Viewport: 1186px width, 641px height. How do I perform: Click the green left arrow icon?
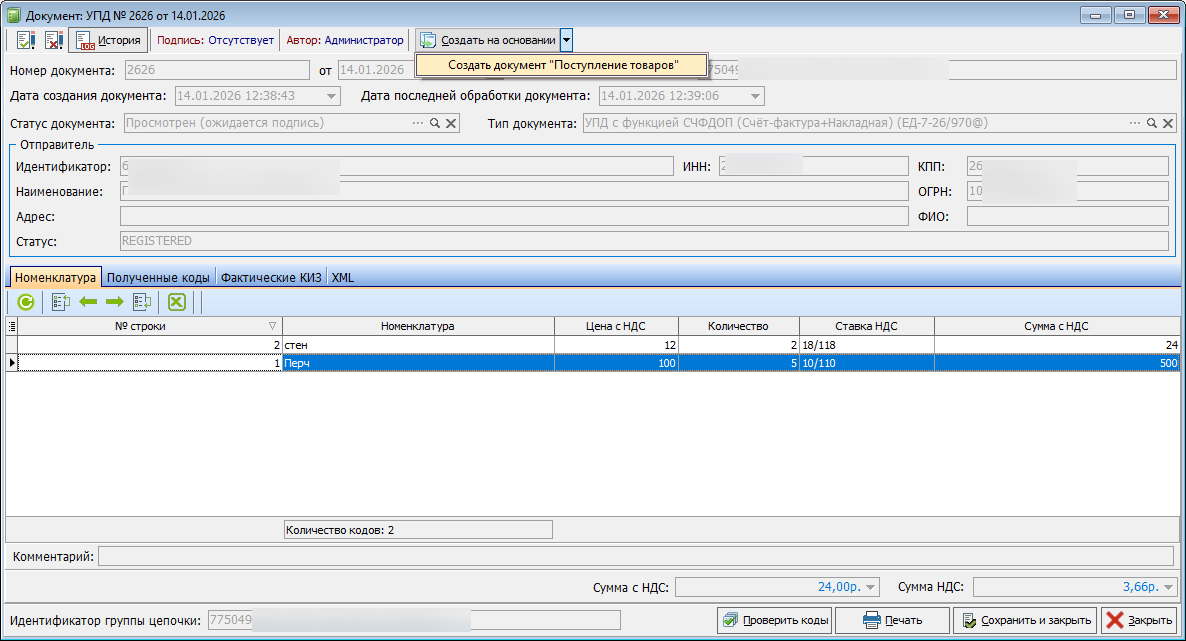click(x=88, y=301)
